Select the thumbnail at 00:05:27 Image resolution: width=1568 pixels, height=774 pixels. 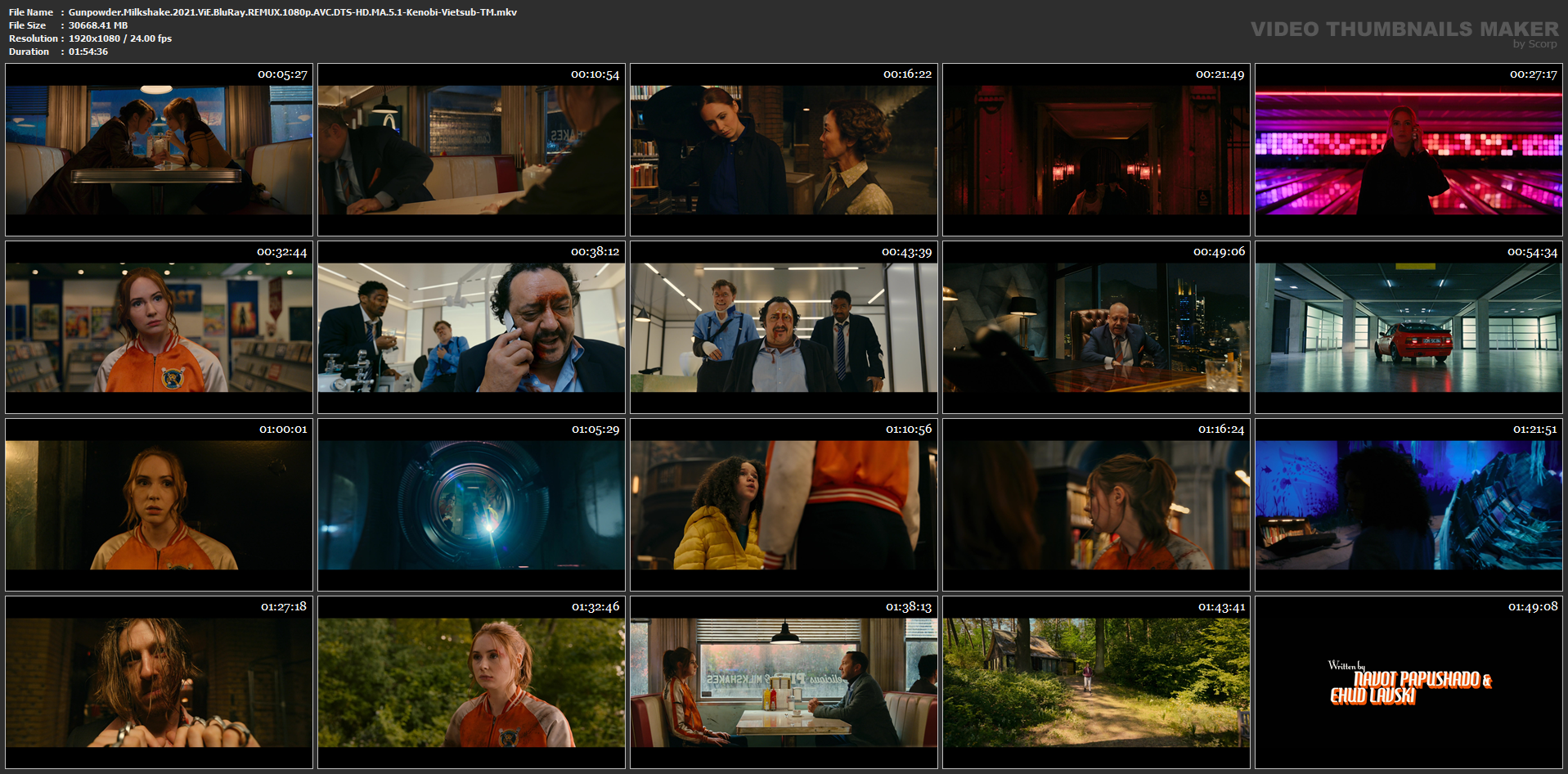click(159, 150)
